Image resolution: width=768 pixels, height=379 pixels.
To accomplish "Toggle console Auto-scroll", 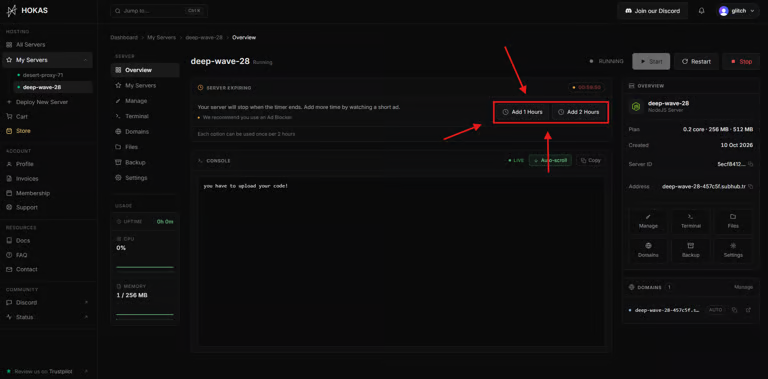I will click(x=550, y=160).
